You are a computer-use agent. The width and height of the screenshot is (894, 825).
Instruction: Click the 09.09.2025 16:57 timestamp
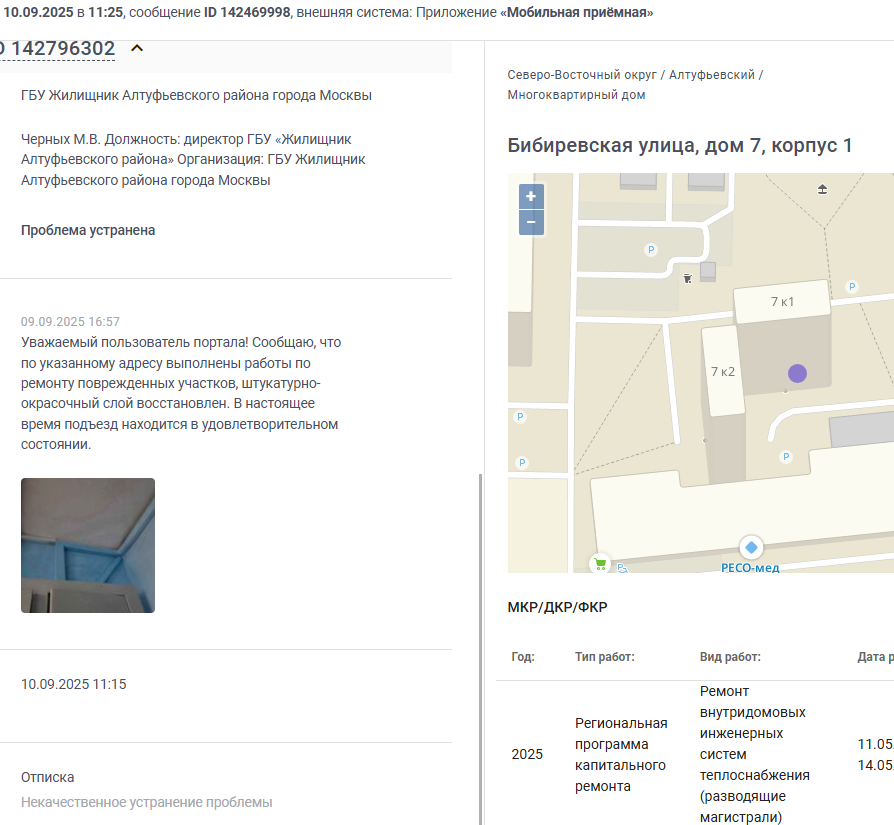click(x=70, y=322)
